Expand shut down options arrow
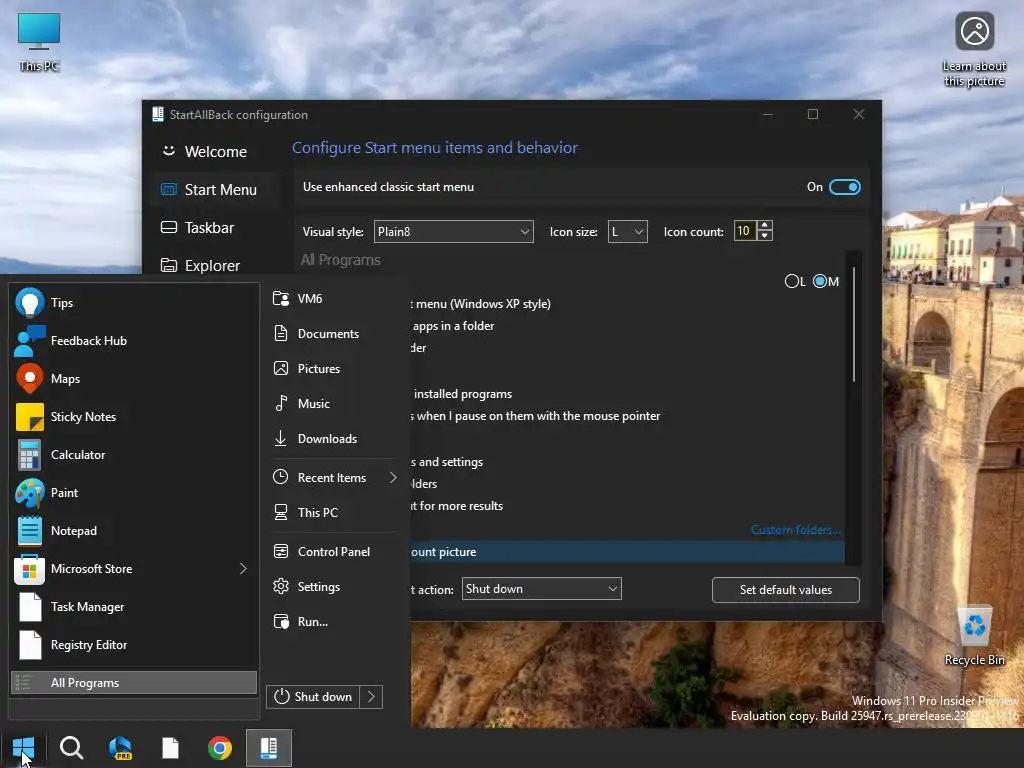Image resolution: width=1024 pixels, height=768 pixels. (x=371, y=697)
